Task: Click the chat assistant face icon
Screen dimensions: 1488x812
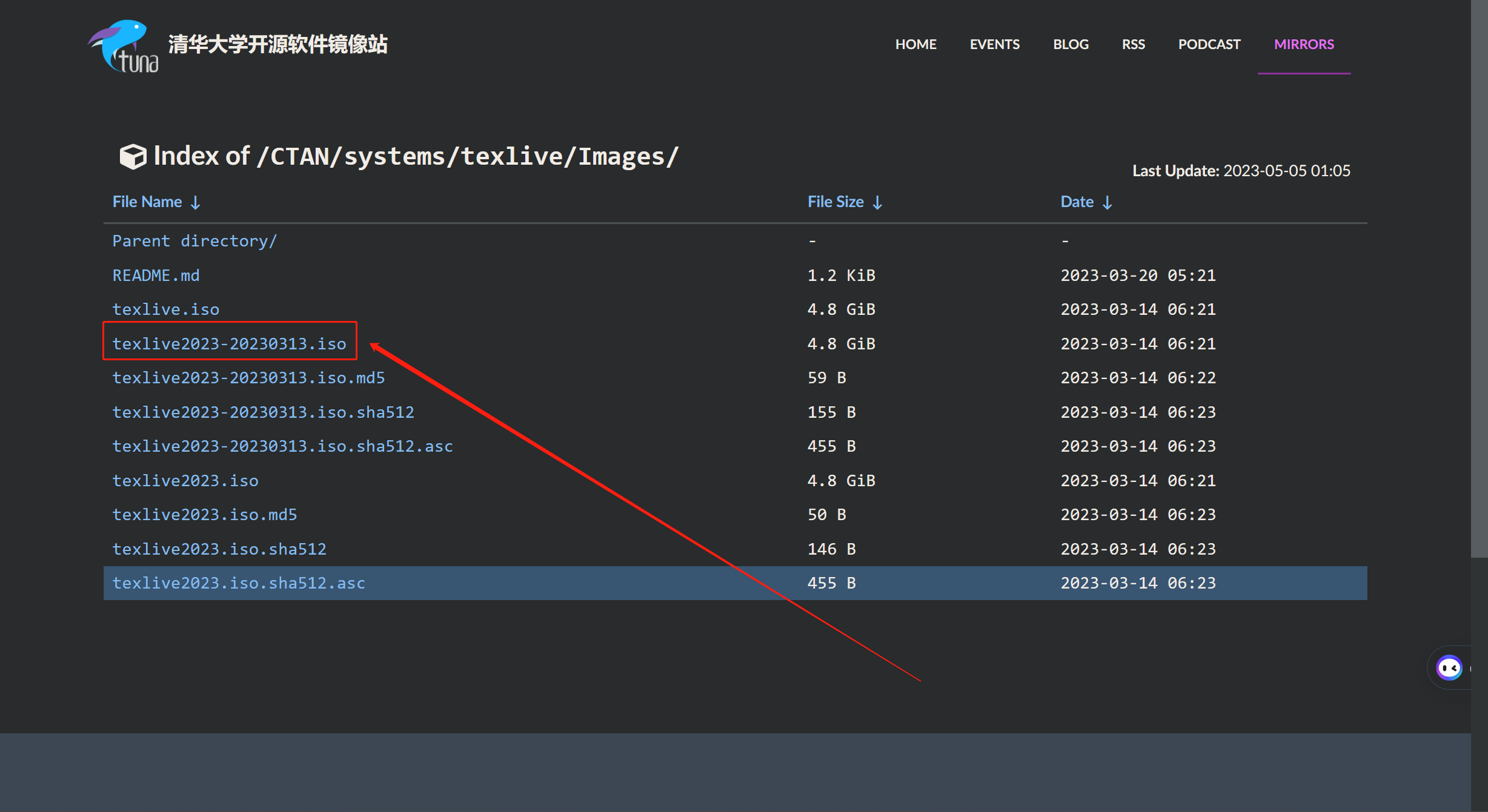Action: [x=1449, y=668]
